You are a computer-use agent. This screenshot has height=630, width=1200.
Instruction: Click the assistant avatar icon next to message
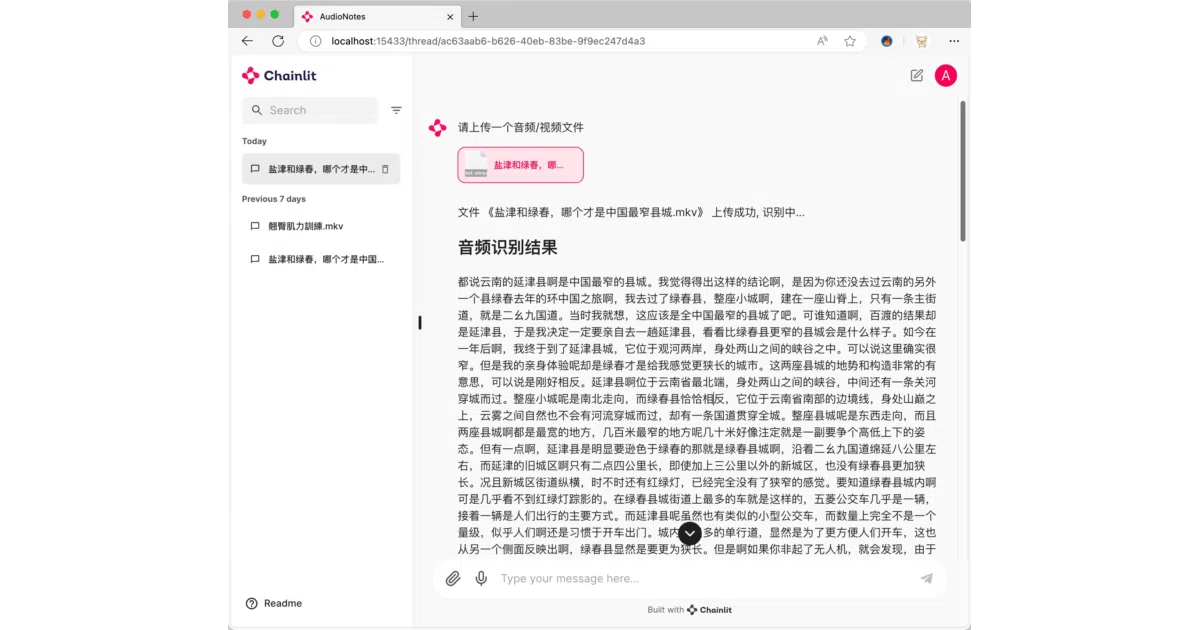pyautogui.click(x=437, y=128)
